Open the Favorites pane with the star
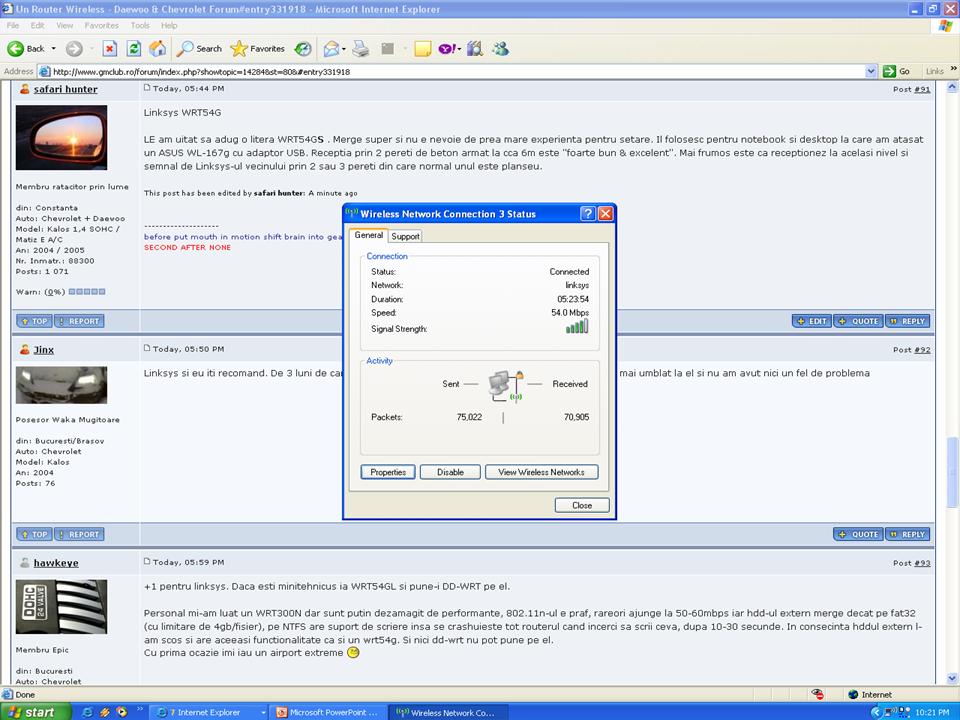This screenshot has width=960, height=720. point(258,48)
